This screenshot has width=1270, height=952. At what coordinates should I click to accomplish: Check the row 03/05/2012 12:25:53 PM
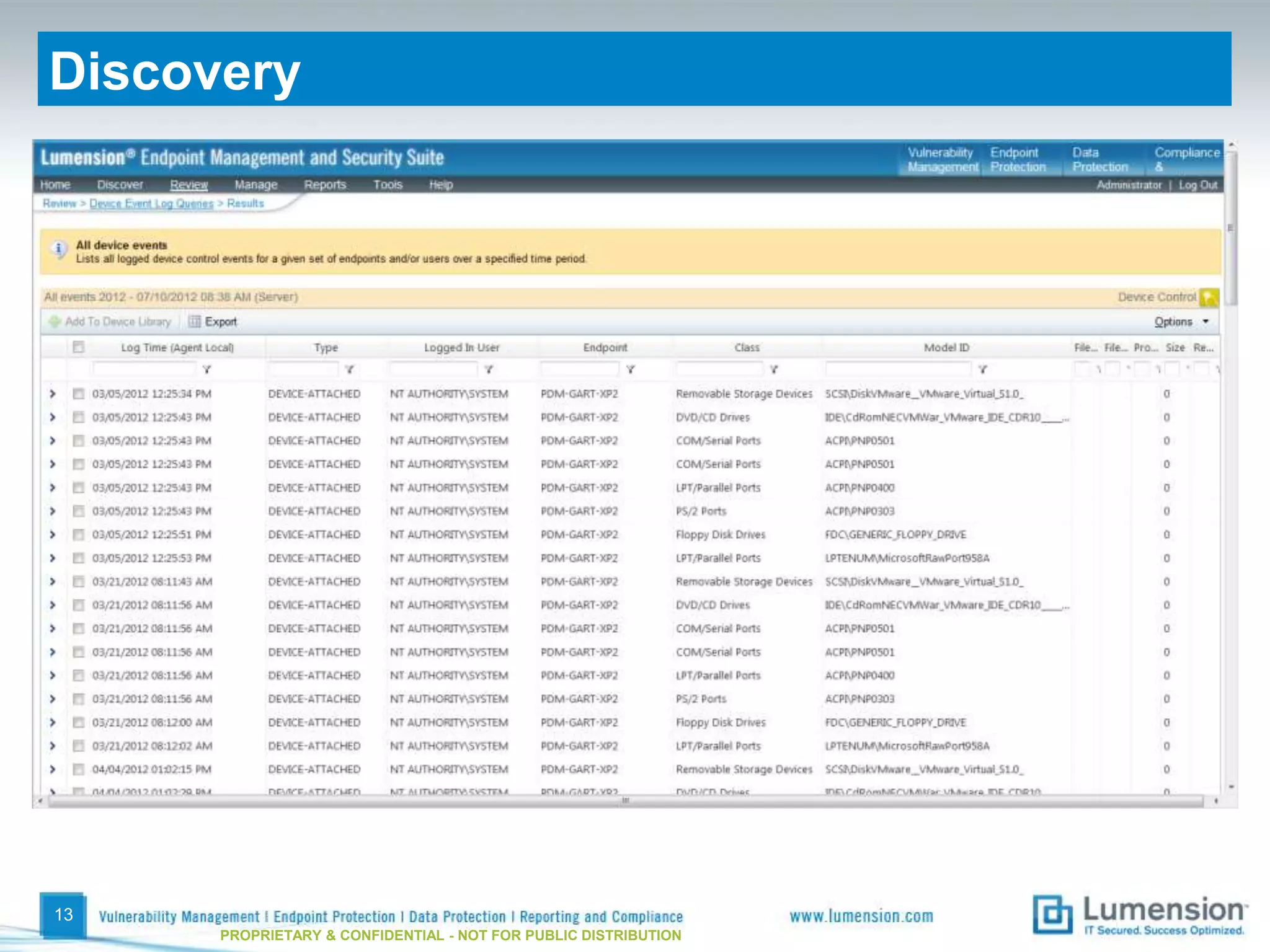[x=78, y=558]
